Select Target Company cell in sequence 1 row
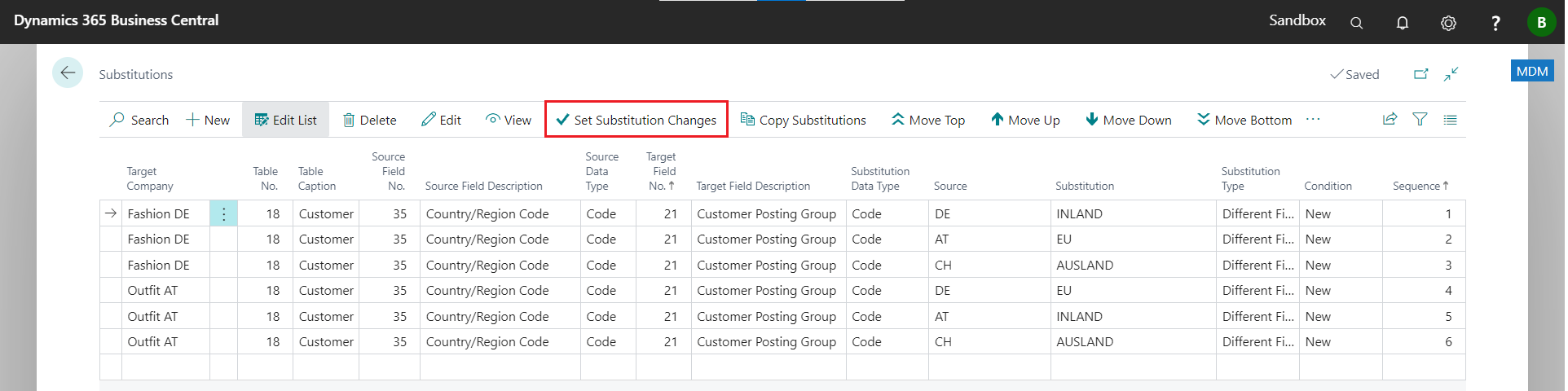The image size is (1568, 391). click(165, 213)
